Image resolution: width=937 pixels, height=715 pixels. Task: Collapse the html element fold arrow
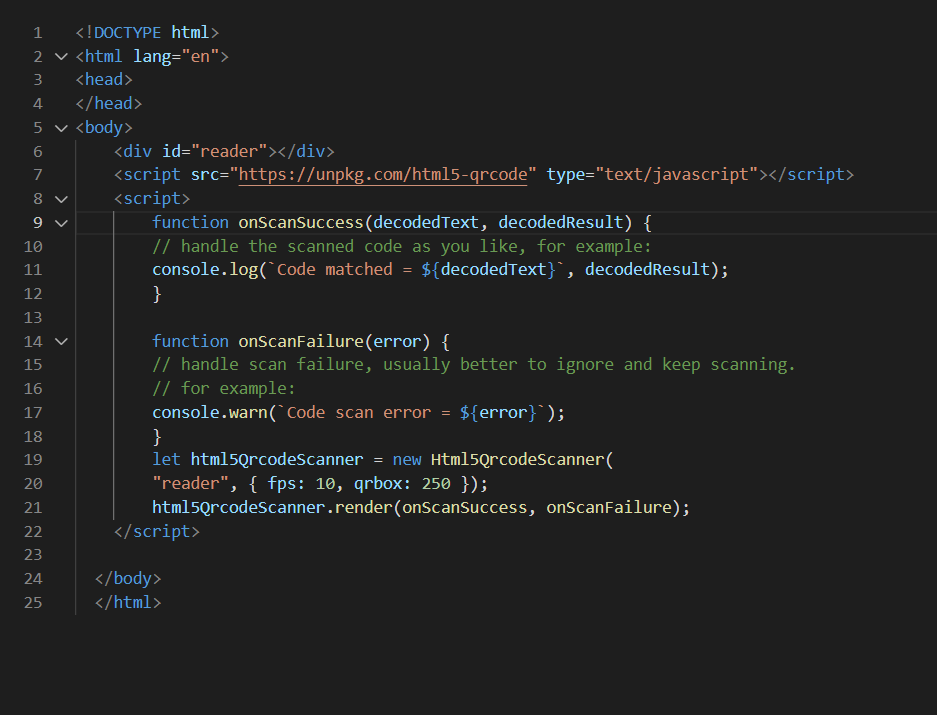click(60, 55)
